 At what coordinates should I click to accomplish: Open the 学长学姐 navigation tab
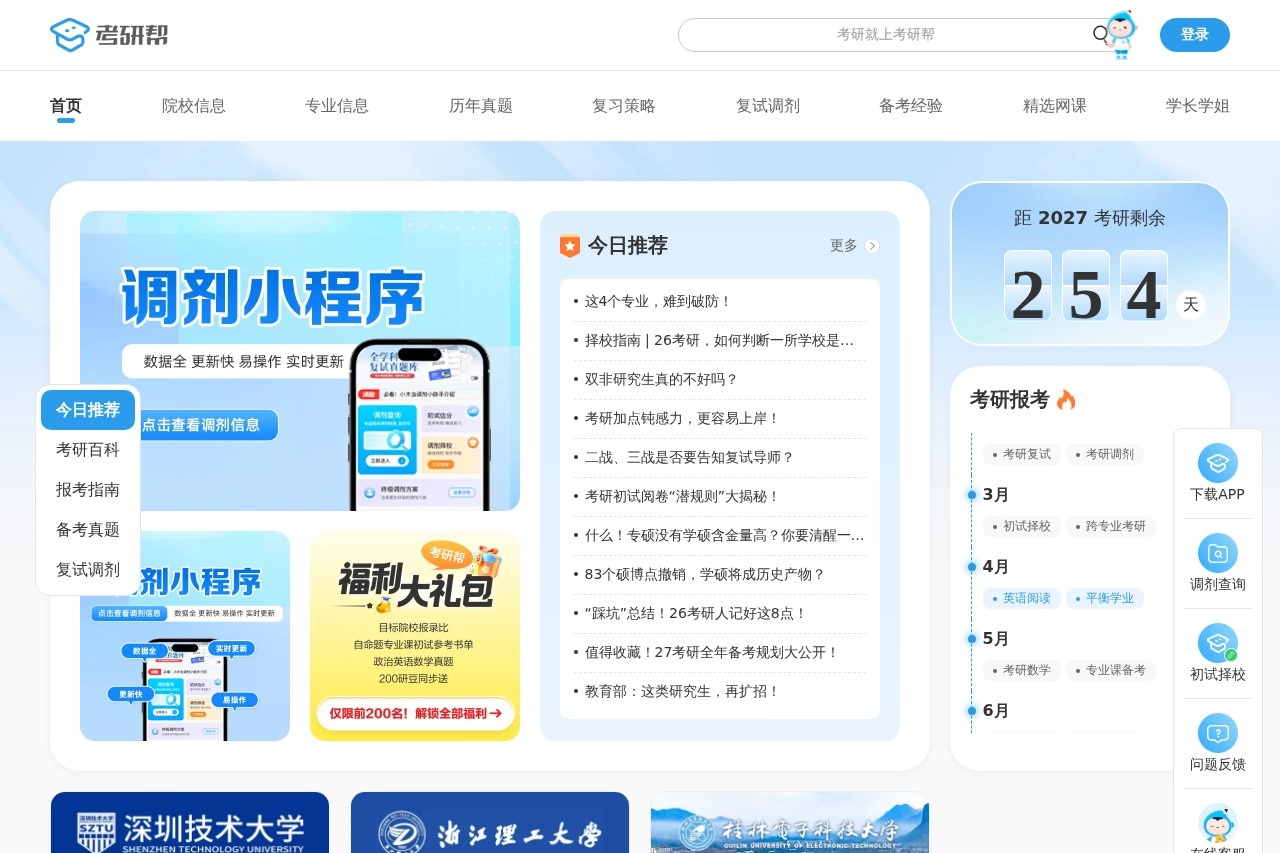click(x=1198, y=106)
